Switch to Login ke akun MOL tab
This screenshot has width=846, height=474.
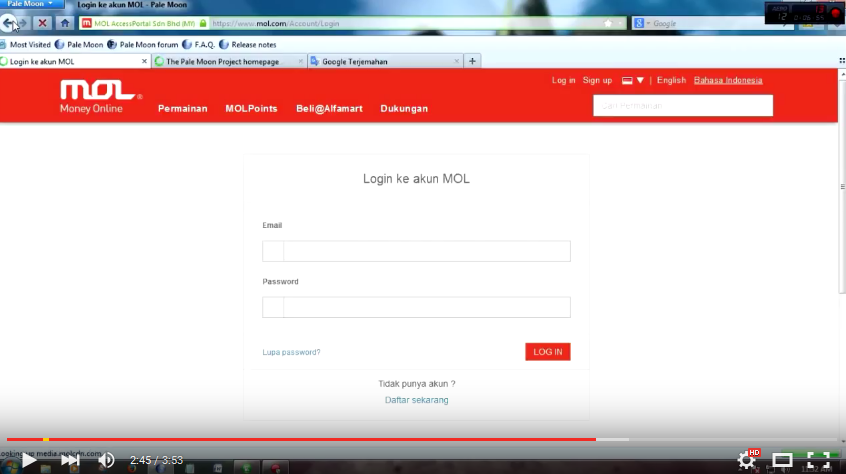(x=69, y=61)
